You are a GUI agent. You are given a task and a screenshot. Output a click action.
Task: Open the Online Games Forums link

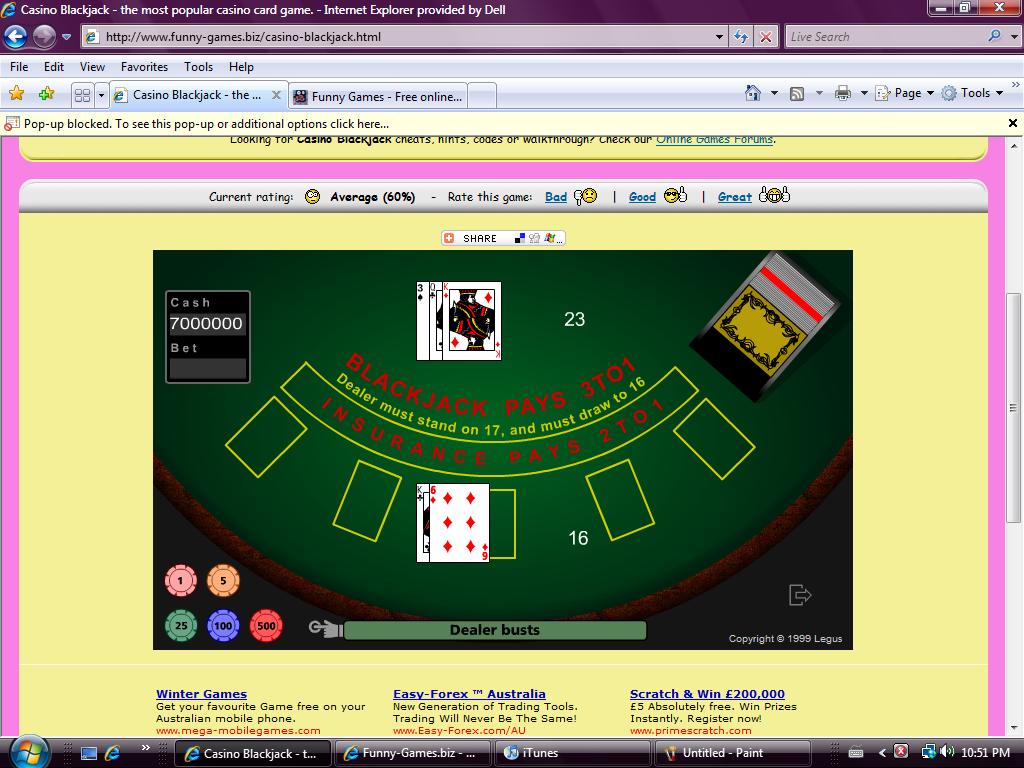click(x=714, y=140)
